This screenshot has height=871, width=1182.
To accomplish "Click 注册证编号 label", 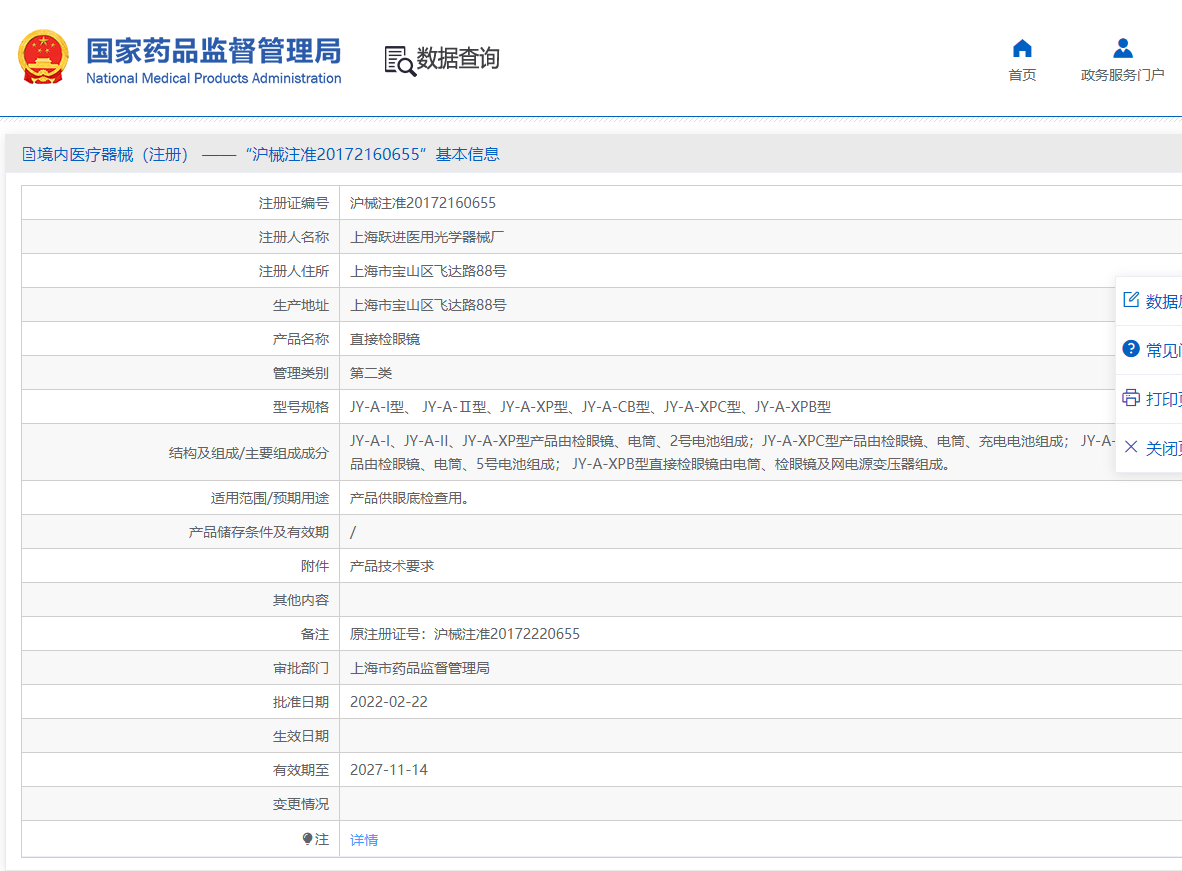I will [x=294, y=203].
